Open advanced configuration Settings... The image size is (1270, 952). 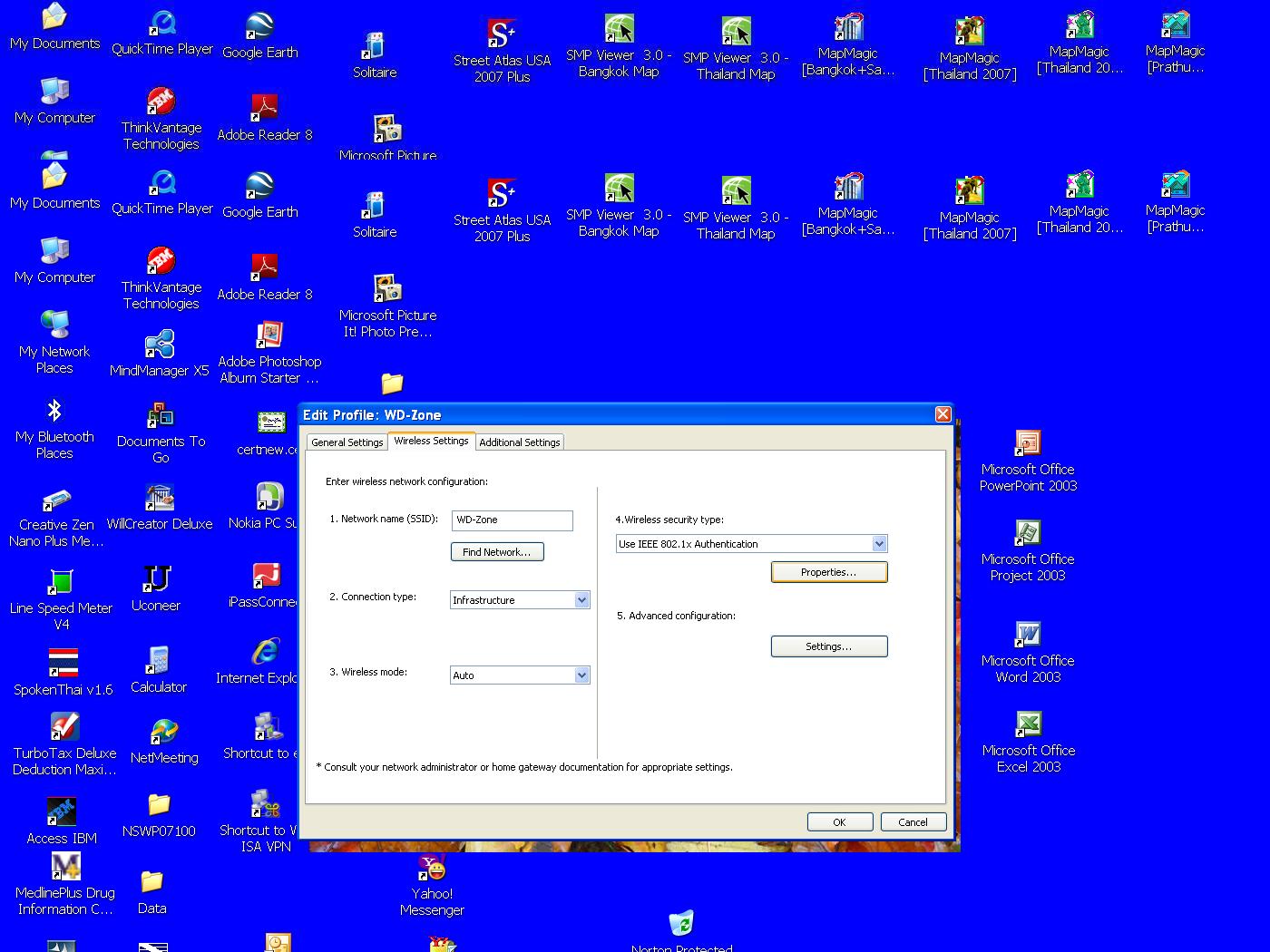click(829, 646)
